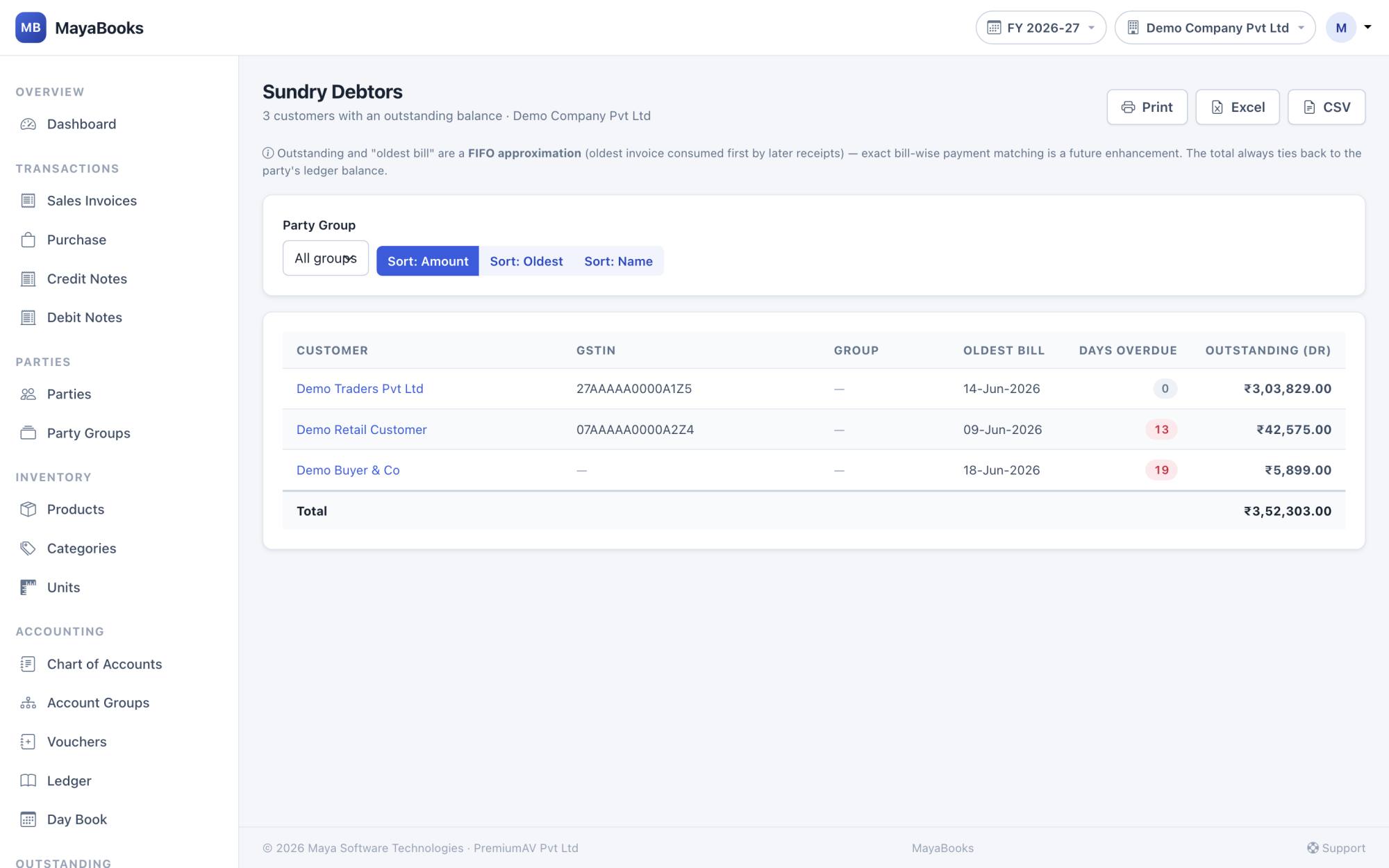This screenshot has height=868, width=1389.
Task: Click the Account Groups hierarchy icon
Action: [28, 703]
